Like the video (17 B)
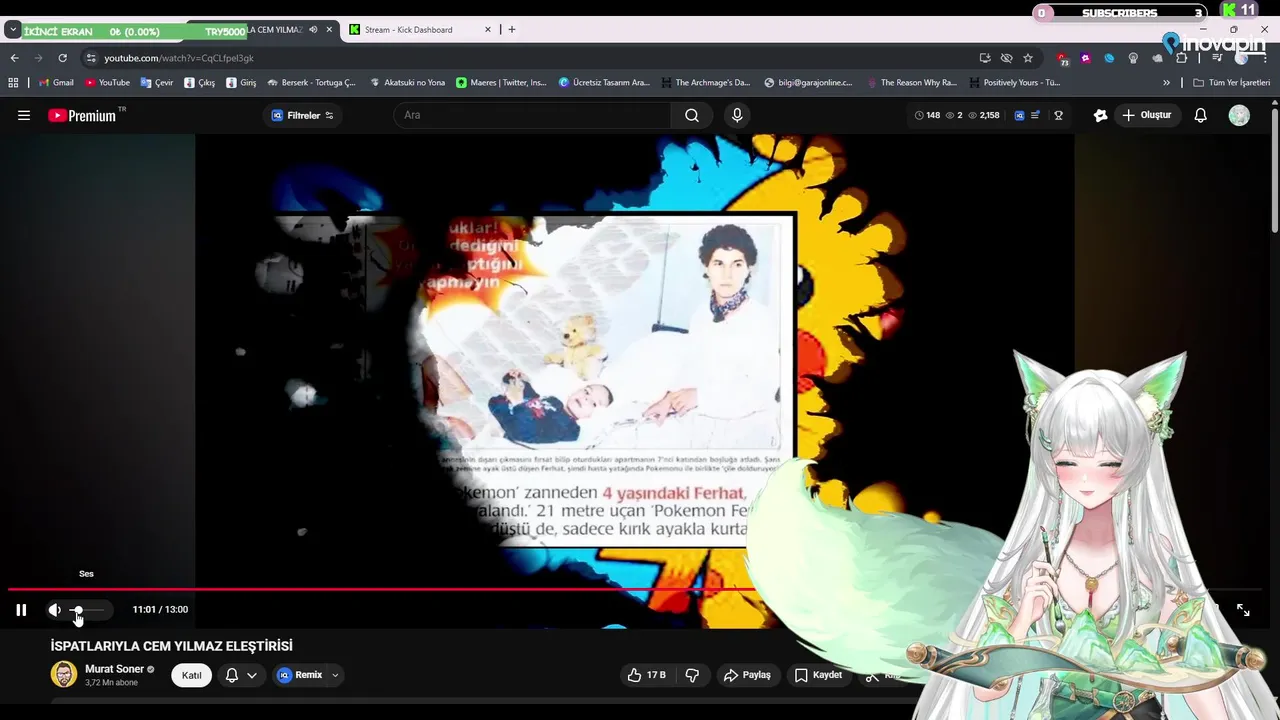The height and width of the screenshot is (720, 1280). (646, 675)
